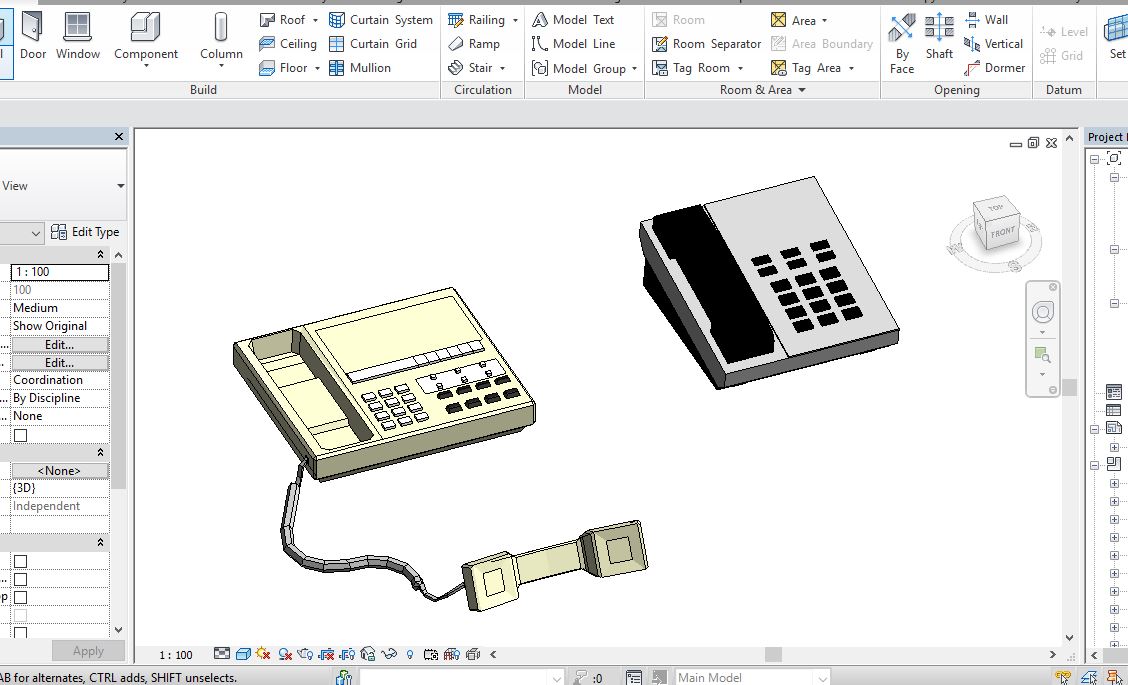Activate the Mullion tool
The image size is (1128, 685).
[x=360, y=68]
